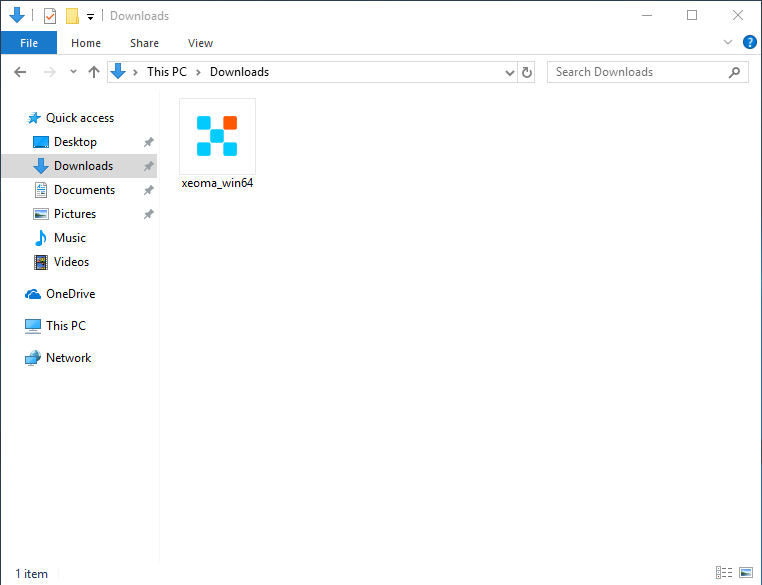Expand the ribbon with chevron arrow
This screenshot has width=762, height=585.
tap(728, 43)
